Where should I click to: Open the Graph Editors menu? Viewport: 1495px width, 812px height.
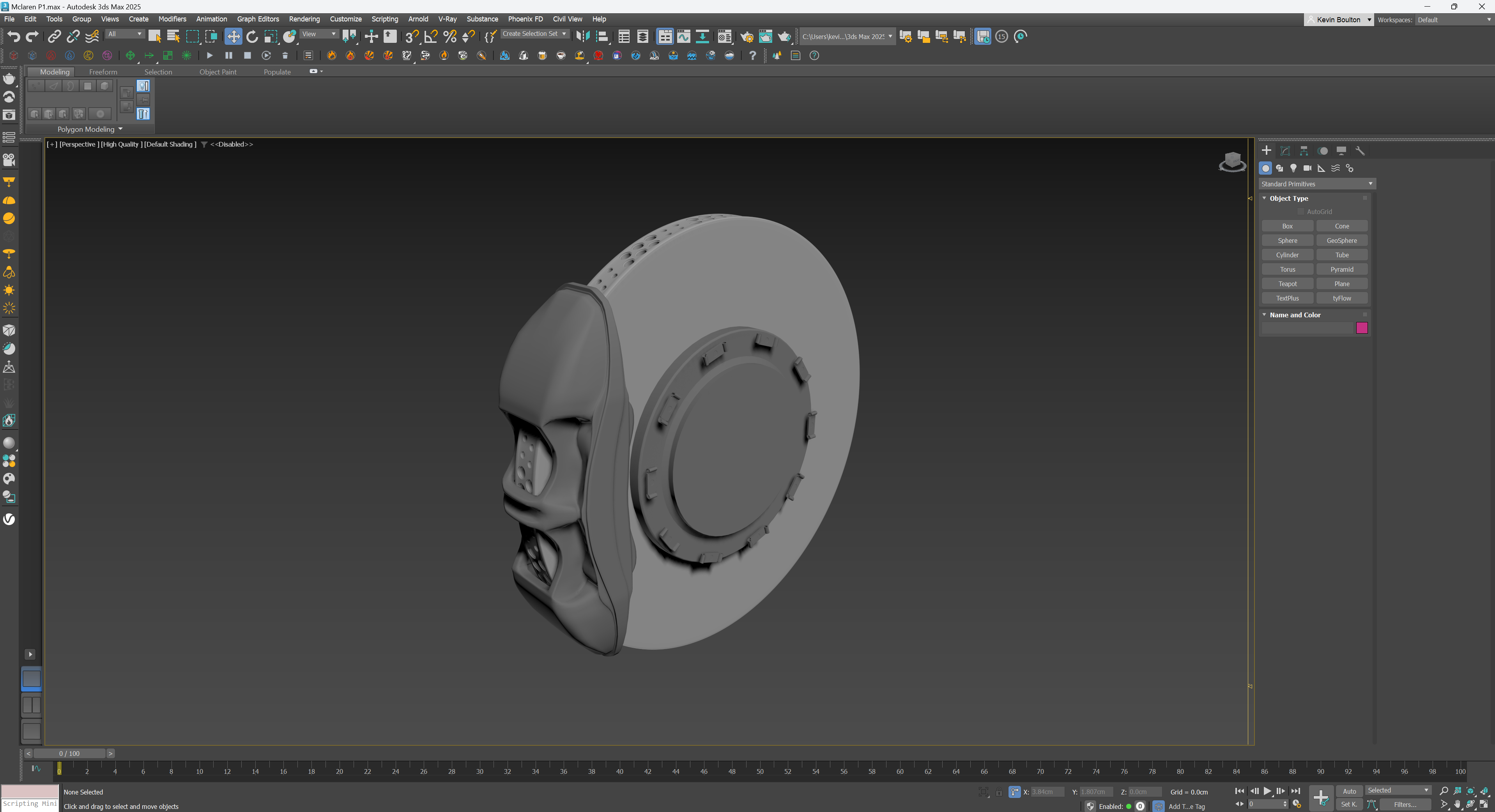coord(258,19)
